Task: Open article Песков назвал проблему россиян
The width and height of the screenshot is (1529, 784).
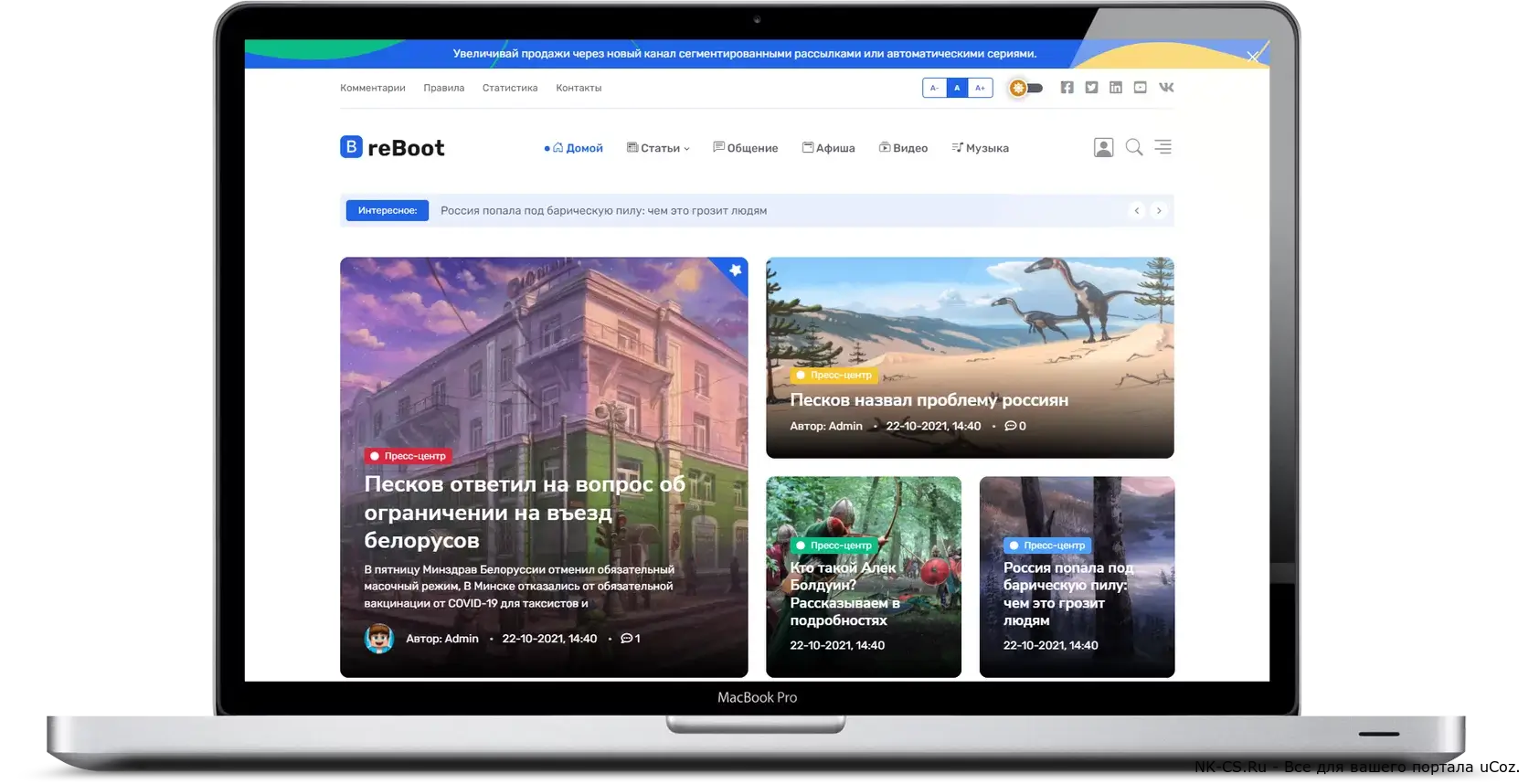Action: [x=929, y=400]
